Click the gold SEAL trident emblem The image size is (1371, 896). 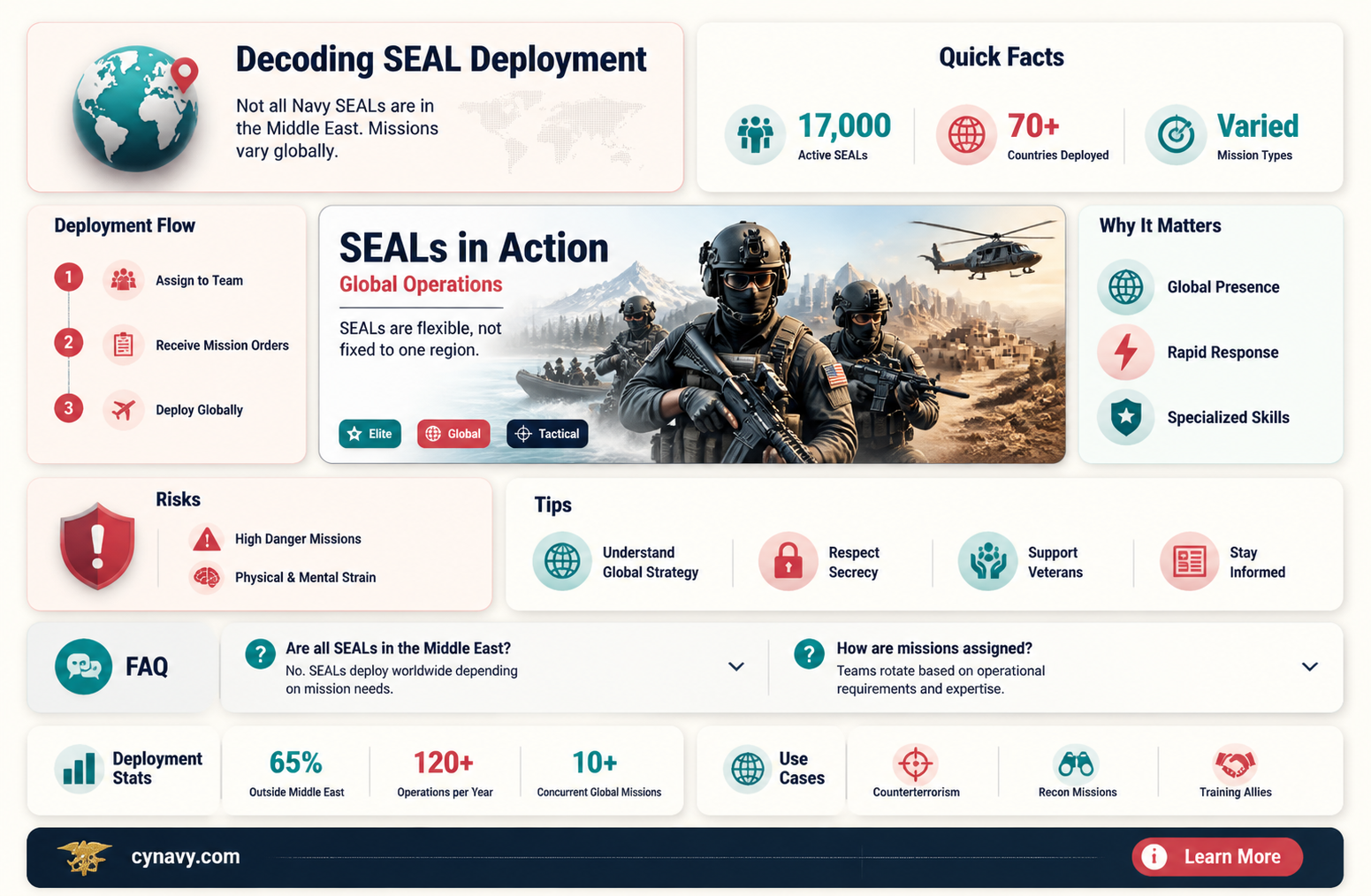pos(84,857)
